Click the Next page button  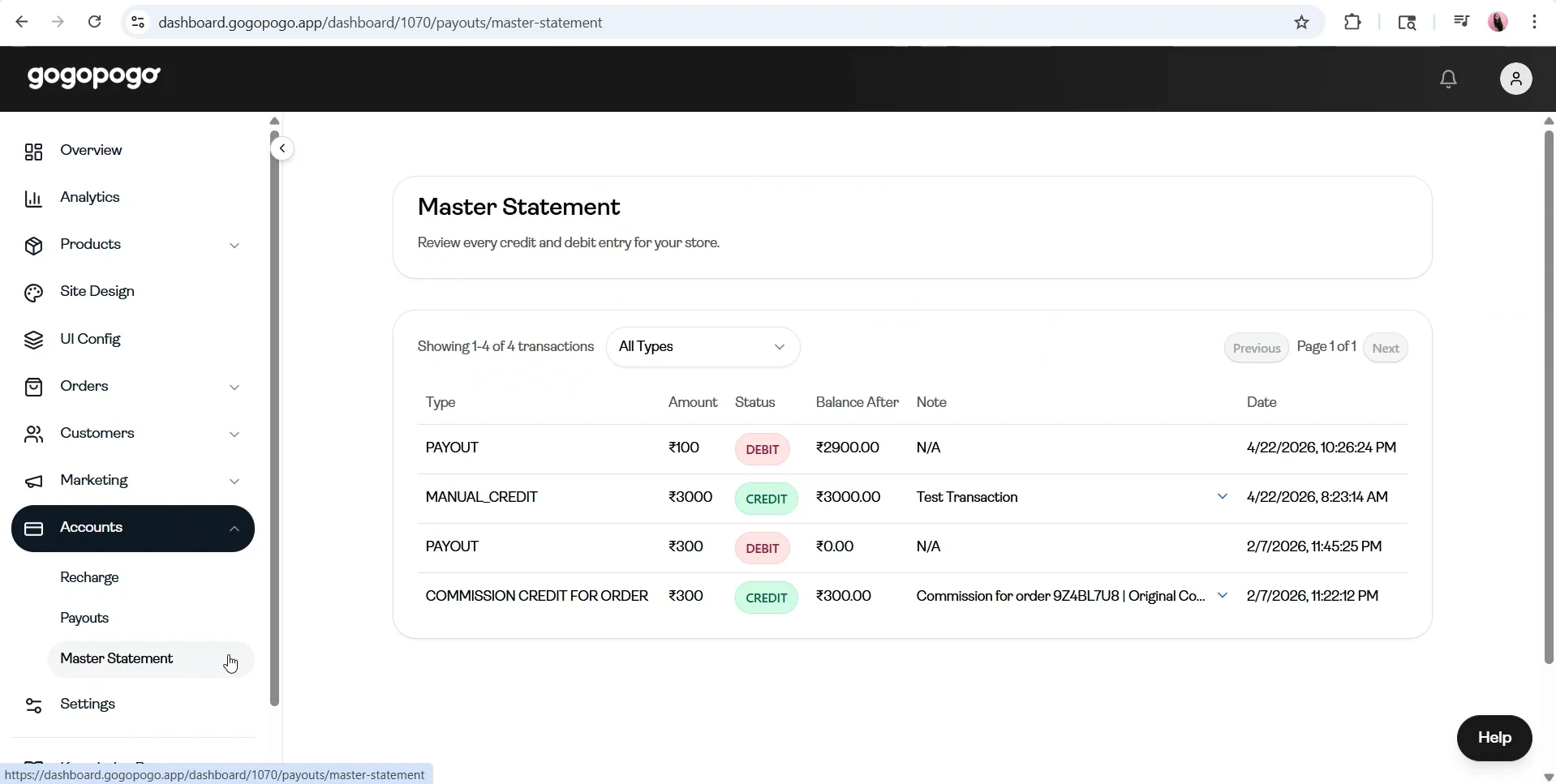(x=1385, y=349)
